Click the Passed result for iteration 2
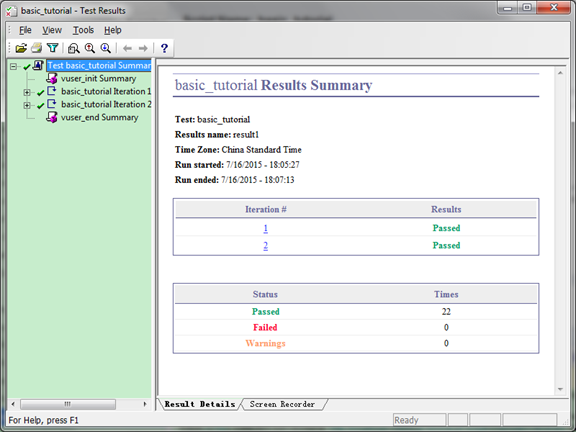 (x=446, y=245)
